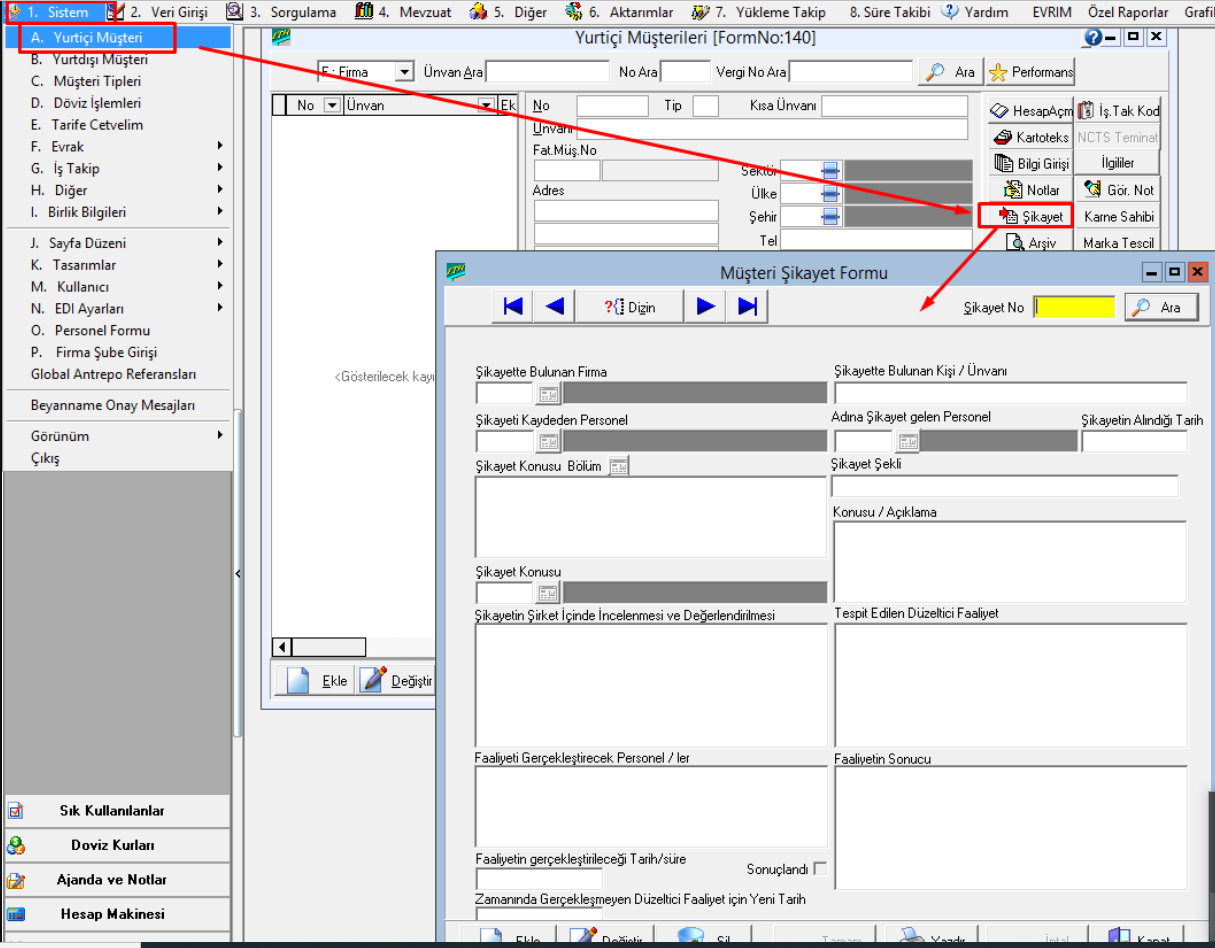Open lookup for Şikayeti Kaydeden Personel
Screen dimensions: 1215x948
click(548, 441)
